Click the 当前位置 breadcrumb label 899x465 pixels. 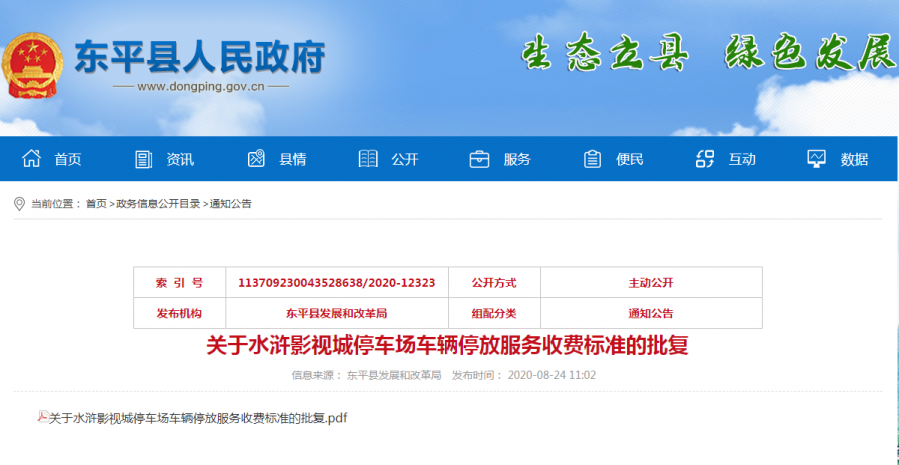pos(54,204)
